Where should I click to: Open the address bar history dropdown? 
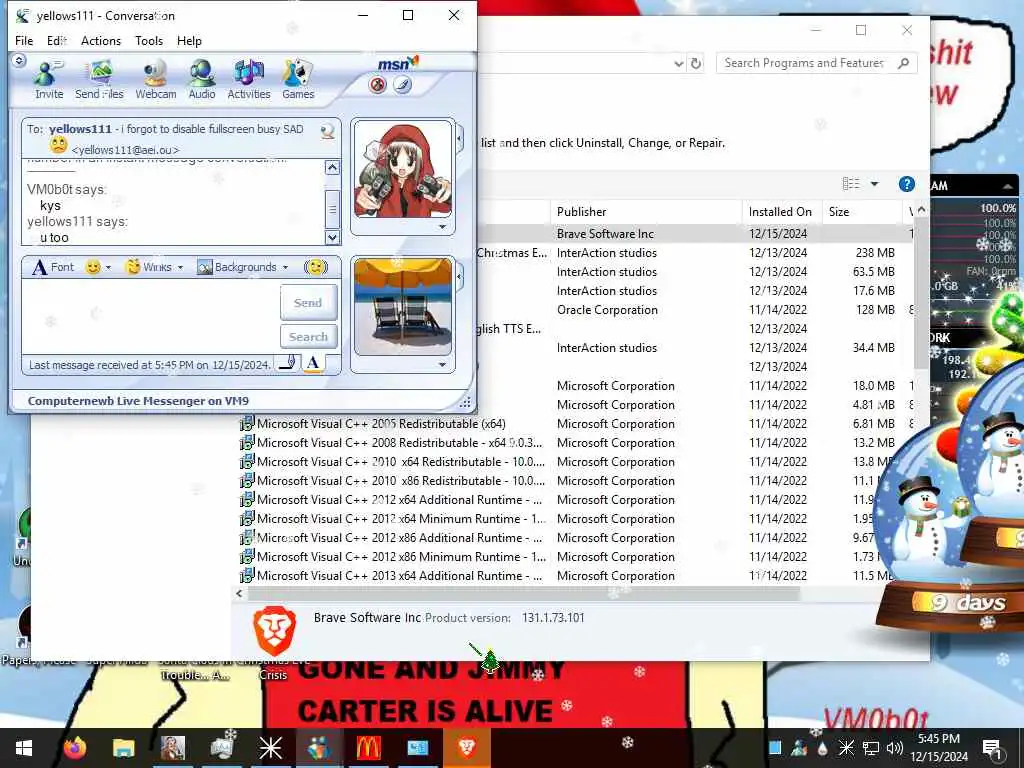pos(679,63)
